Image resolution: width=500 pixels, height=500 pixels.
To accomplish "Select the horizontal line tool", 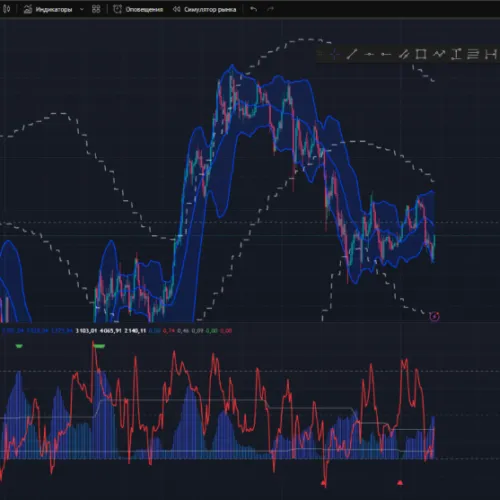I will pyautogui.click(x=369, y=54).
